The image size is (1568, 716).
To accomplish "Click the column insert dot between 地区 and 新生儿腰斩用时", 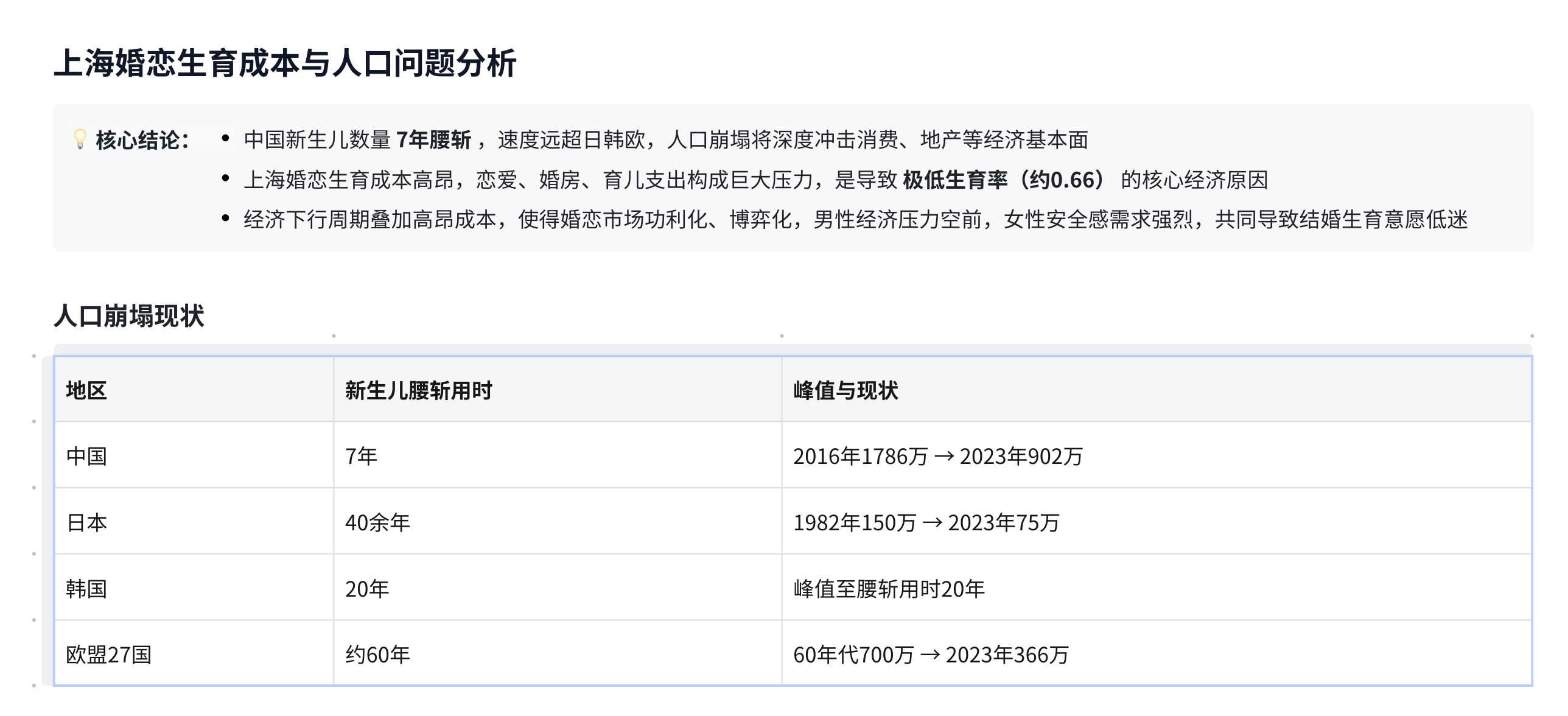I will coord(334,335).
